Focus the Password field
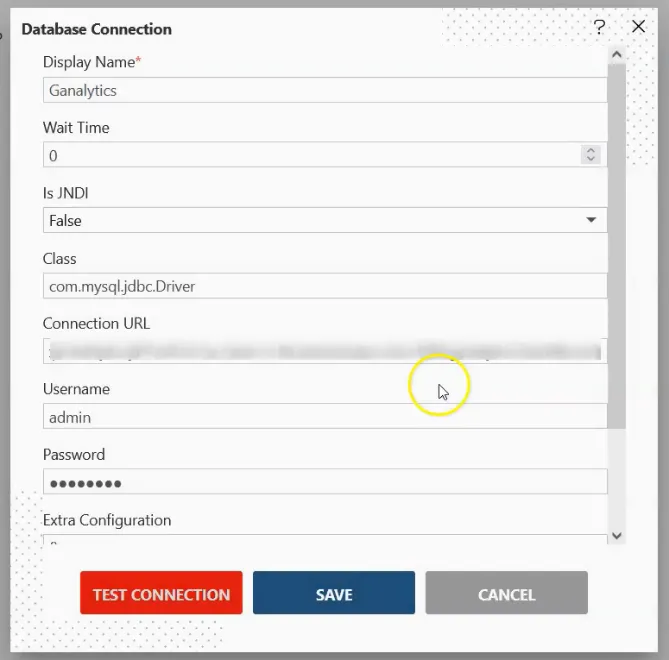 point(325,482)
